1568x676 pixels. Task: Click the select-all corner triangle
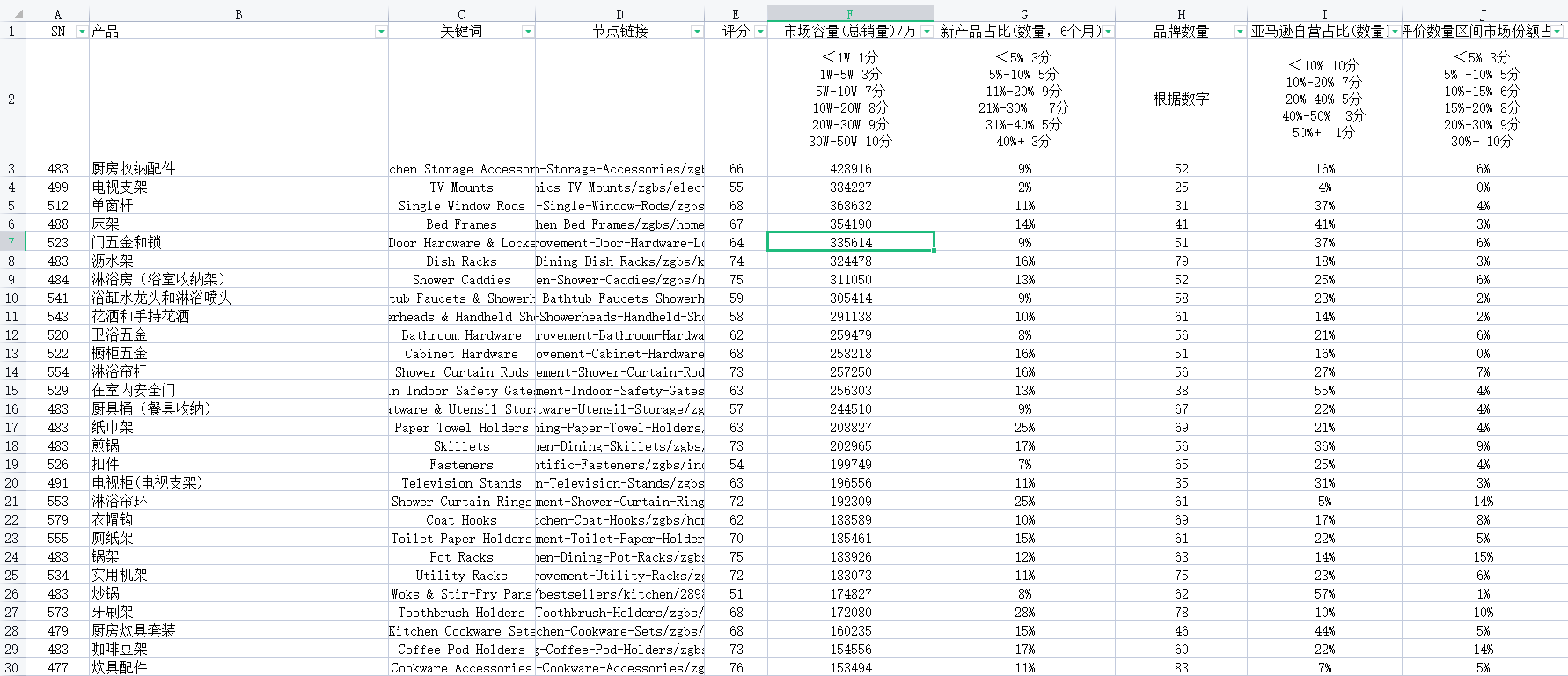[x=18, y=15]
